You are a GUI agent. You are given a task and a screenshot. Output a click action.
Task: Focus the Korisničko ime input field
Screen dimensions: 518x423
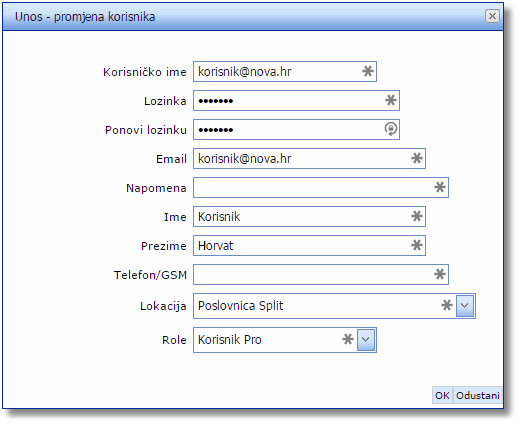285,71
